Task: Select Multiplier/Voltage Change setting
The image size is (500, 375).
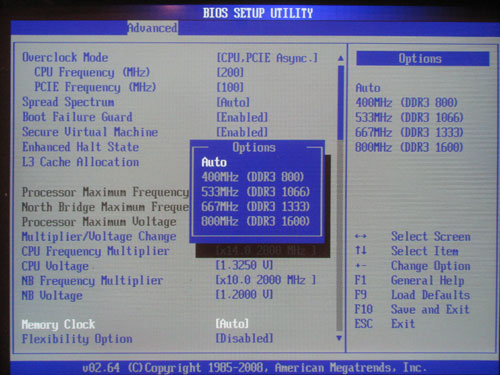Action: (99, 236)
